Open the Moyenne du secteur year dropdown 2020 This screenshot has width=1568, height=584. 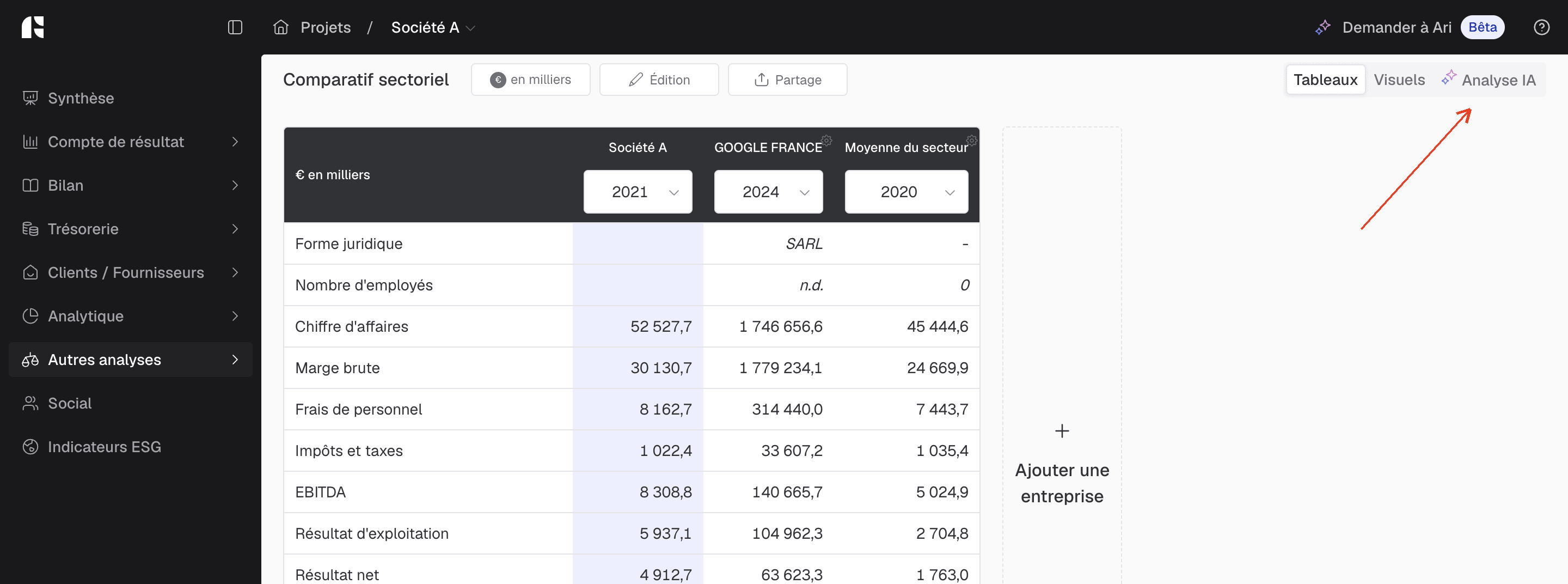click(906, 192)
